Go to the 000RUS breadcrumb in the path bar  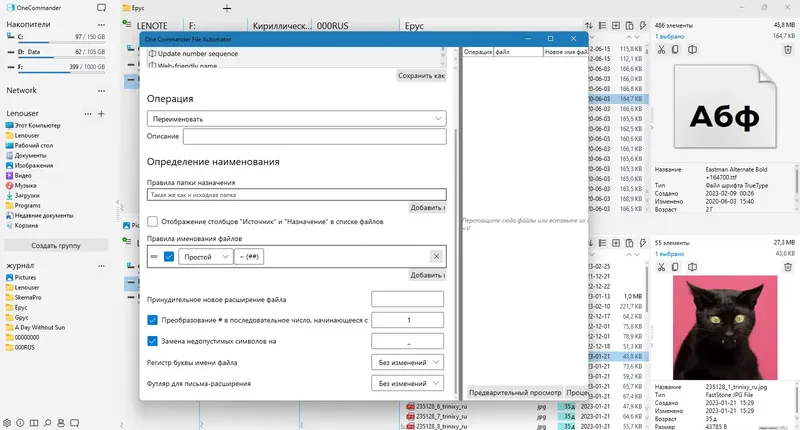click(332, 26)
